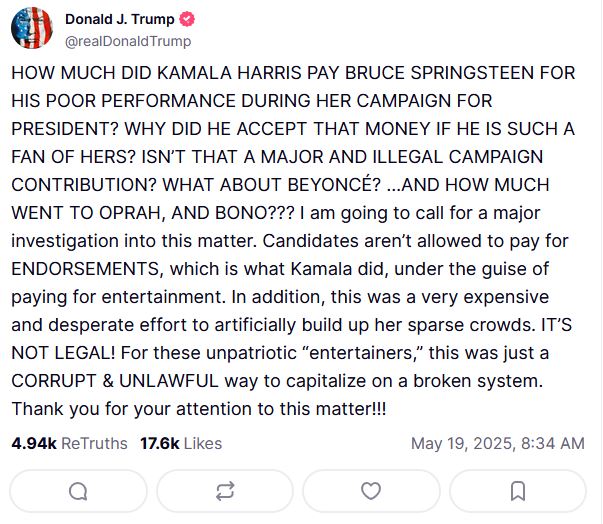Click the @realDonaldTrump handle
Viewport: 603px width, 524px height.
127,41
